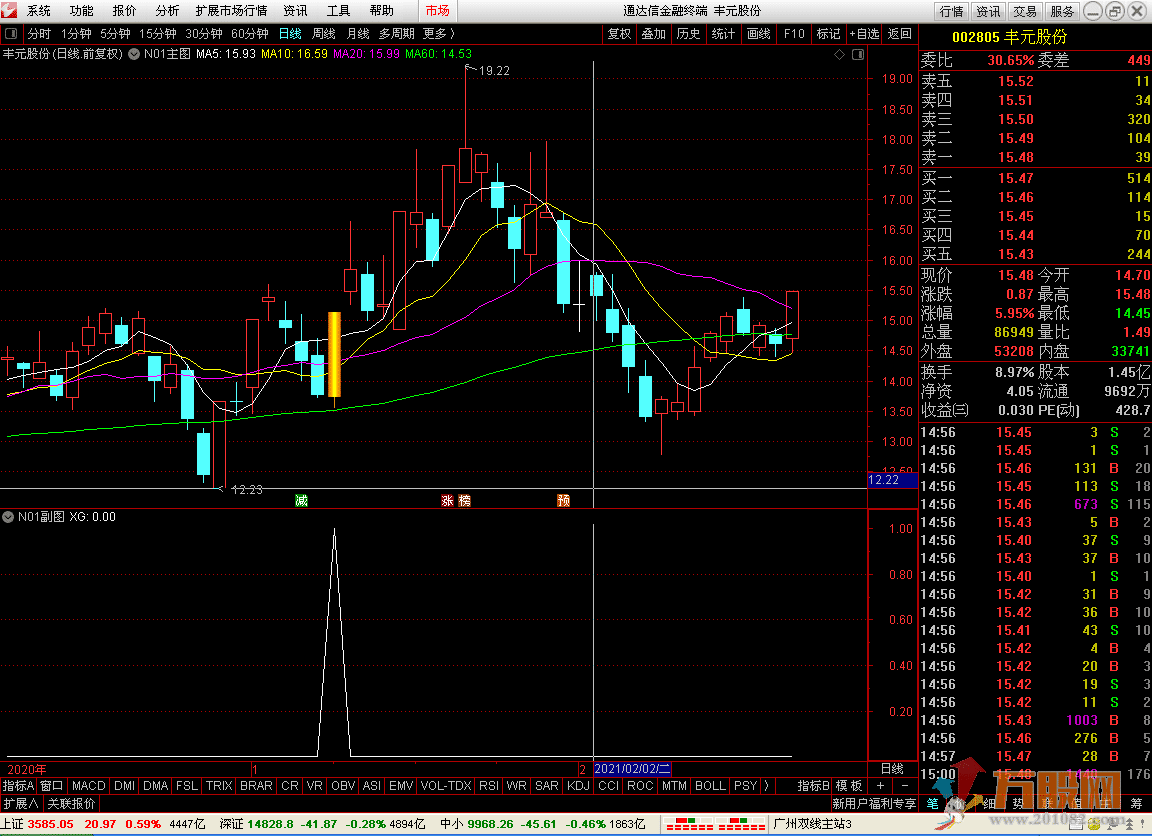Screen dimensions: 1152x836
Task: Click the 标记 button
Action: pyautogui.click(x=828, y=34)
